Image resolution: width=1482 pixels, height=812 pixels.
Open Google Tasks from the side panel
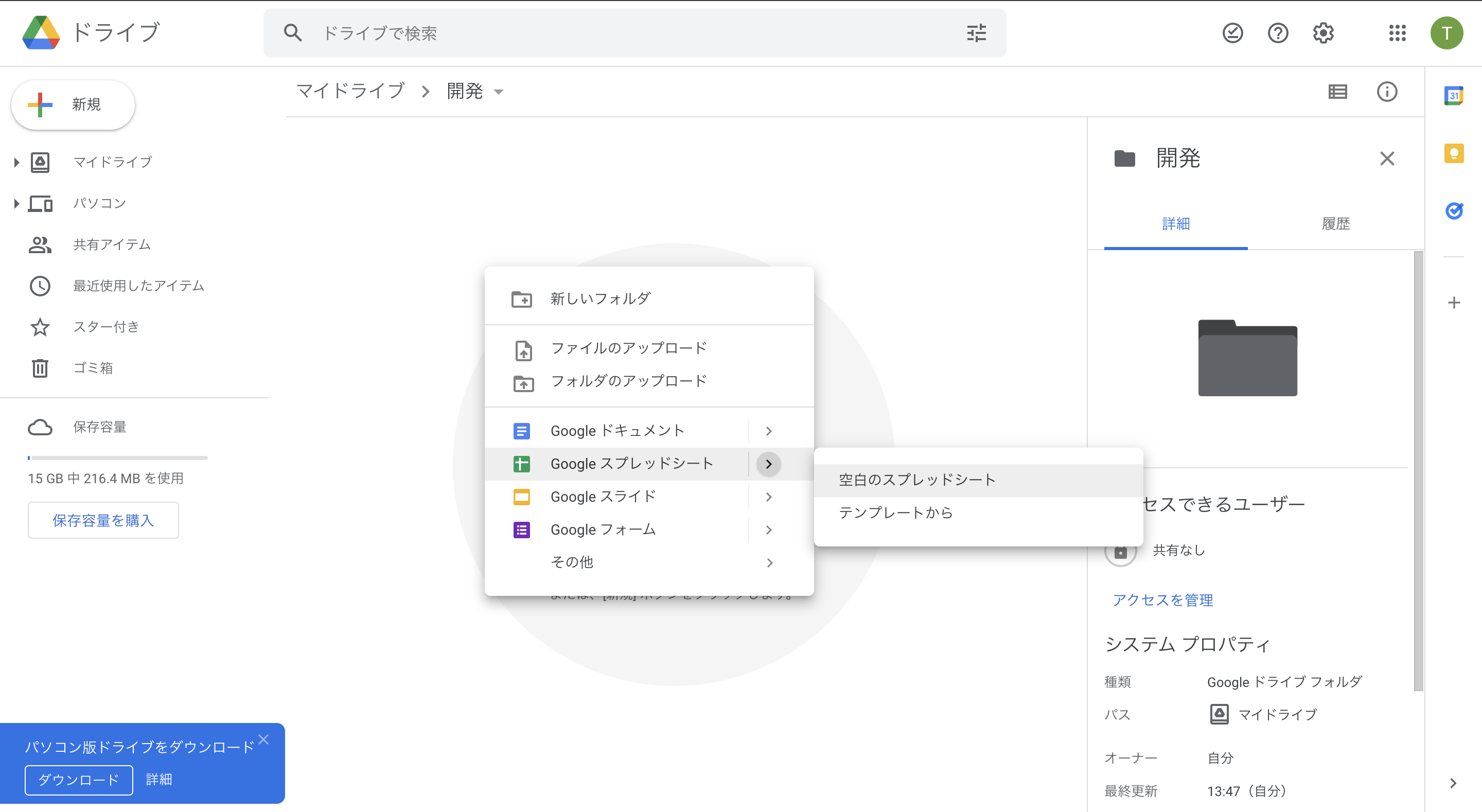1454,211
